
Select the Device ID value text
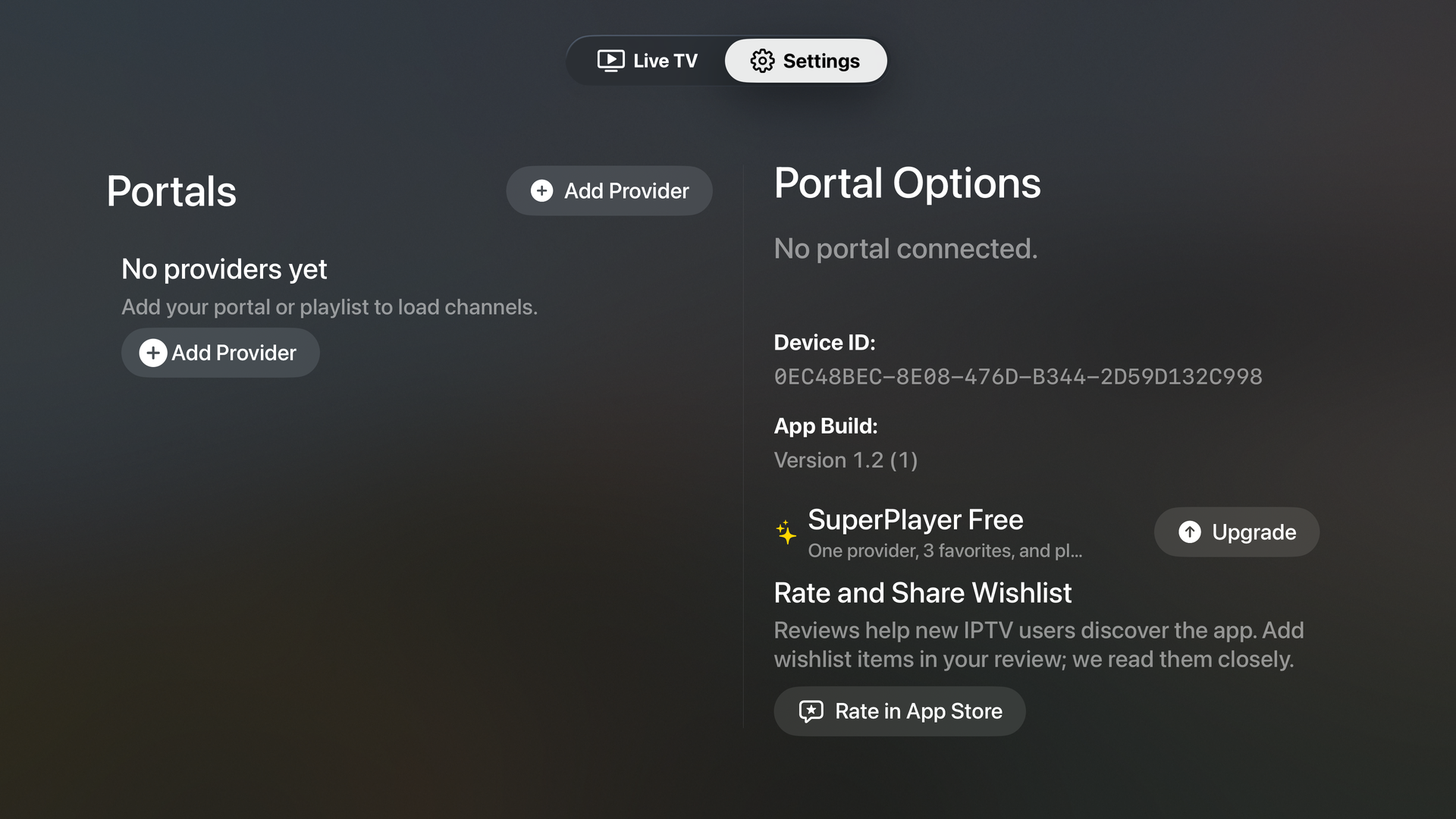coord(1018,377)
